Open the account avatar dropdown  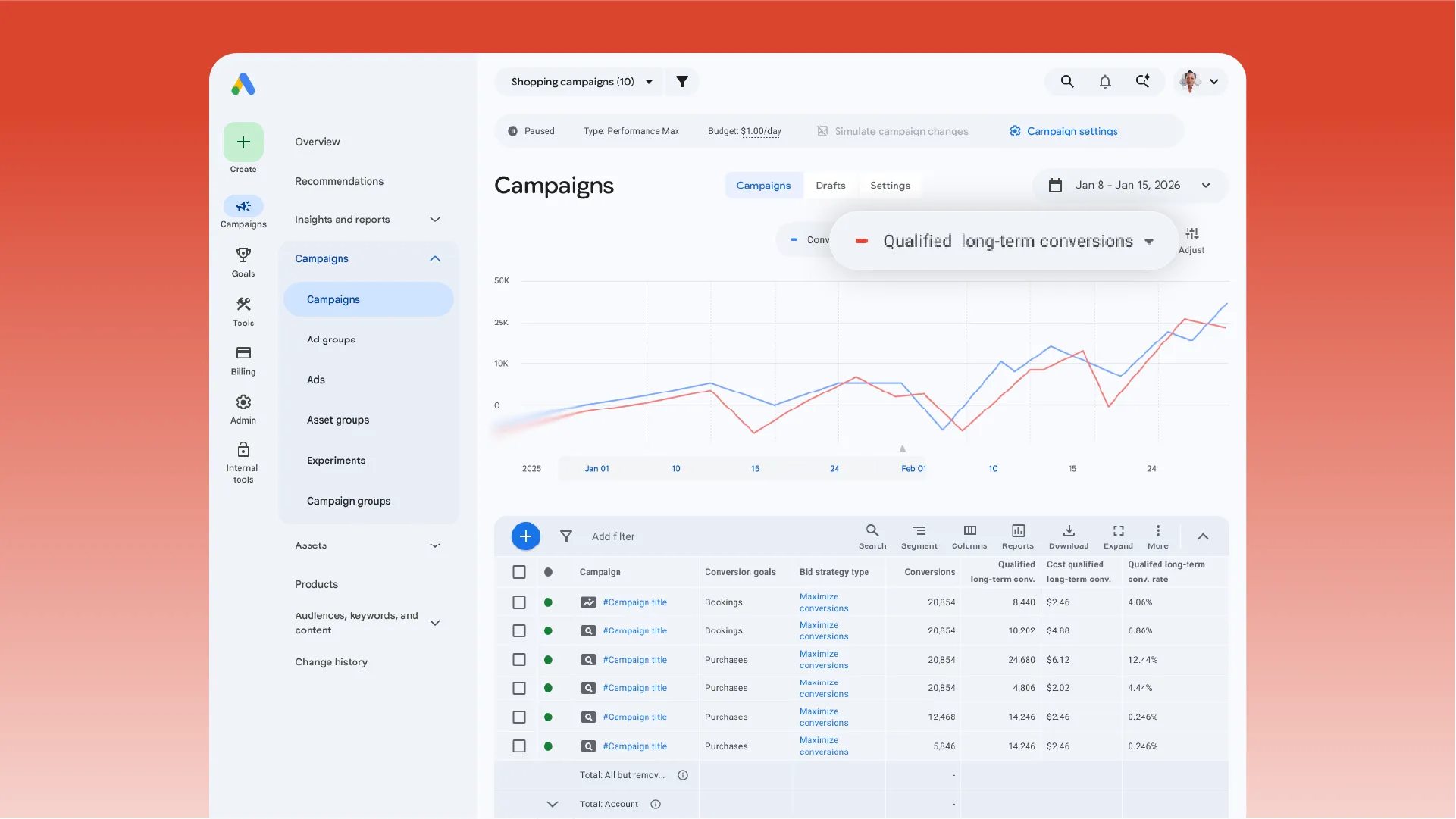tap(1200, 82)
